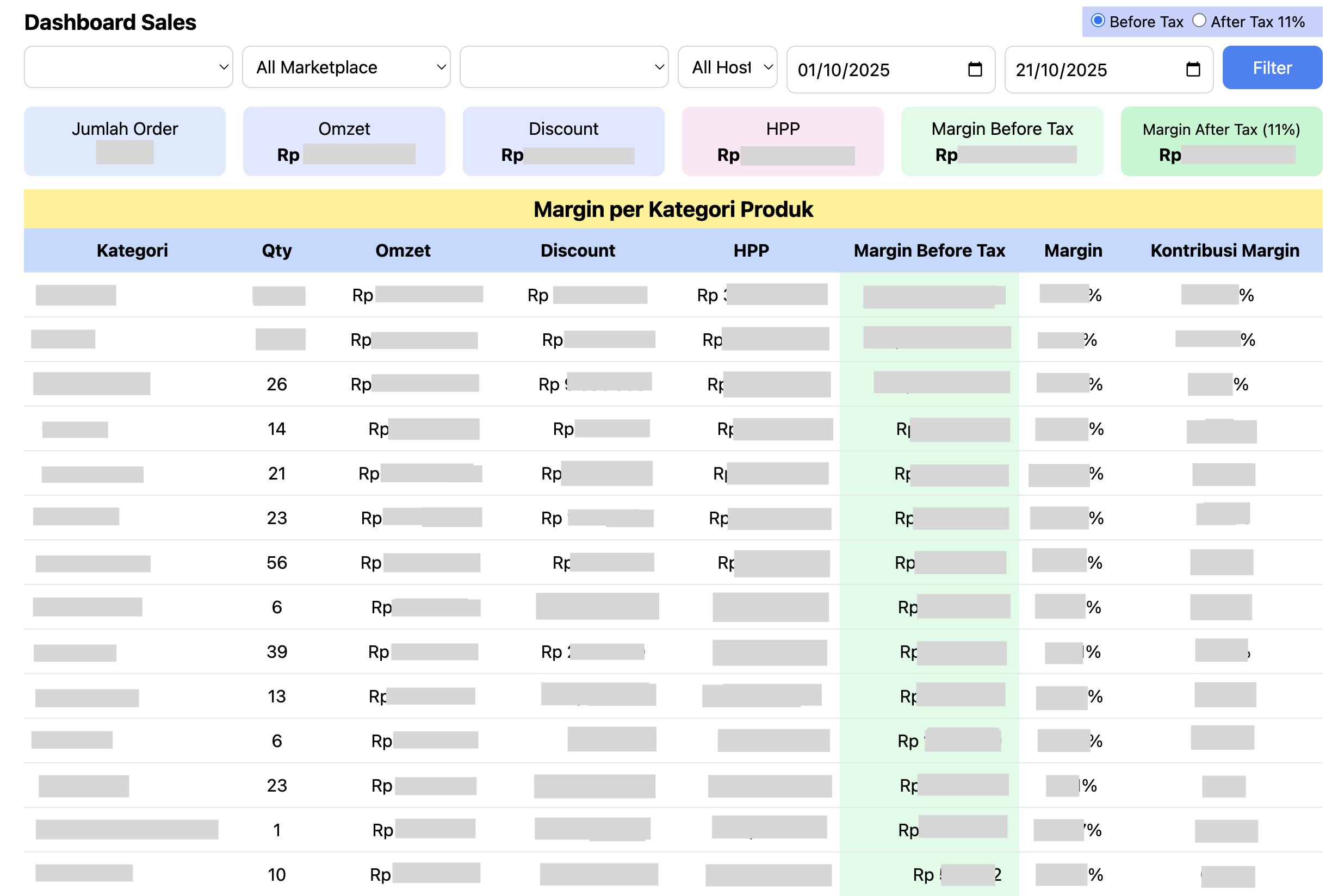Open the All Marketplace dropdown
The width and height of the screenshot is (1338, 896).
click(345, 67)
